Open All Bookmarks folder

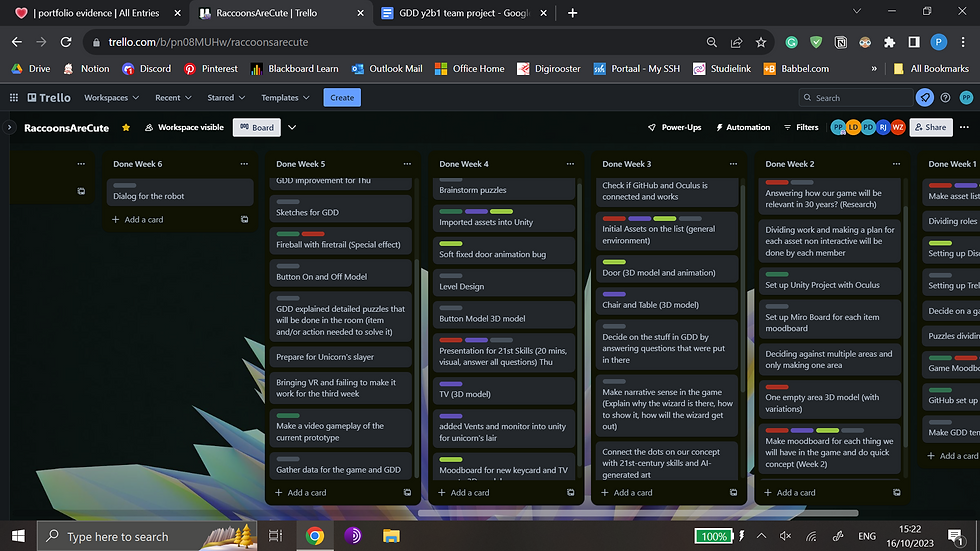931,69
